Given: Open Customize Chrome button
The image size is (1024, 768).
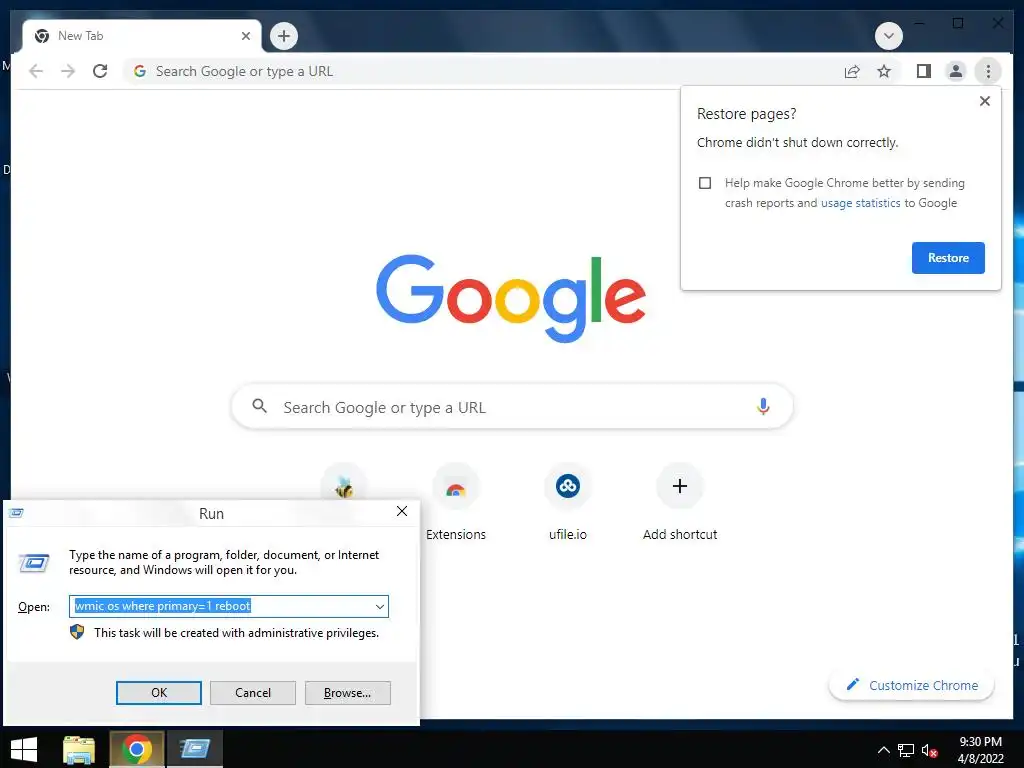Looking at the screenshot, I should [x=912, y=685].
